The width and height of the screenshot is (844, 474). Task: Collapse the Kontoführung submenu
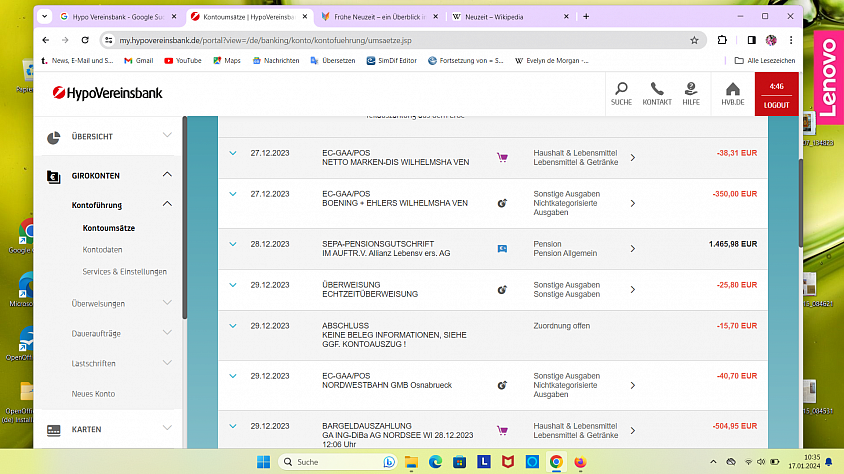pyautogui.click(x=167, y=204)
